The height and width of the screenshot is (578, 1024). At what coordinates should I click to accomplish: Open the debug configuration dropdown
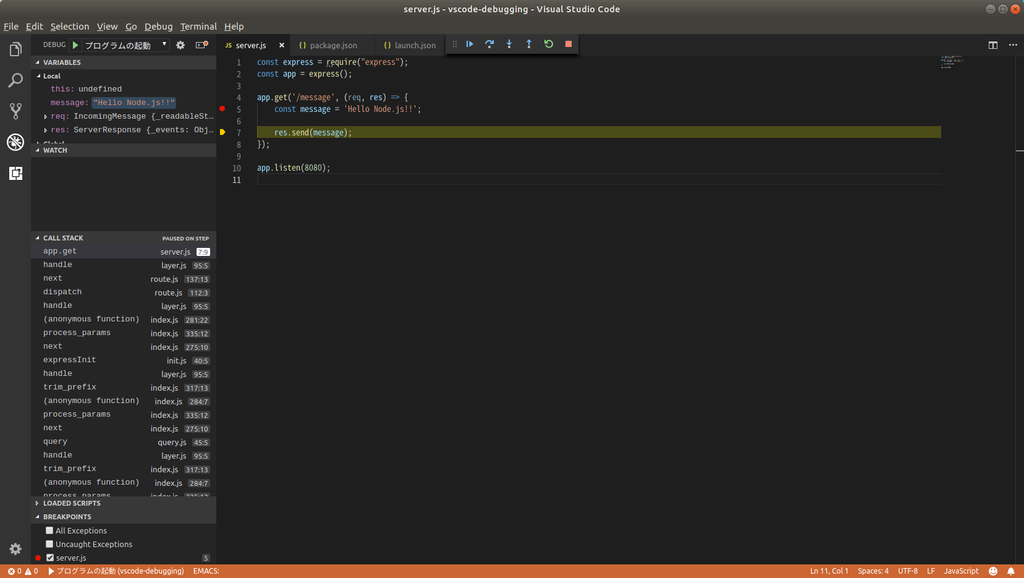pos(126,45)
